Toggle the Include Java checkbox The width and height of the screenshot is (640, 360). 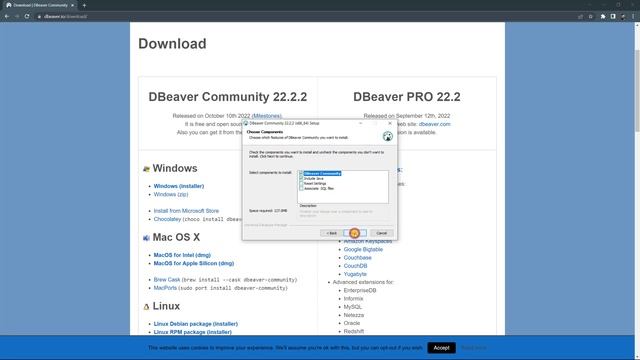coord(301,178)
